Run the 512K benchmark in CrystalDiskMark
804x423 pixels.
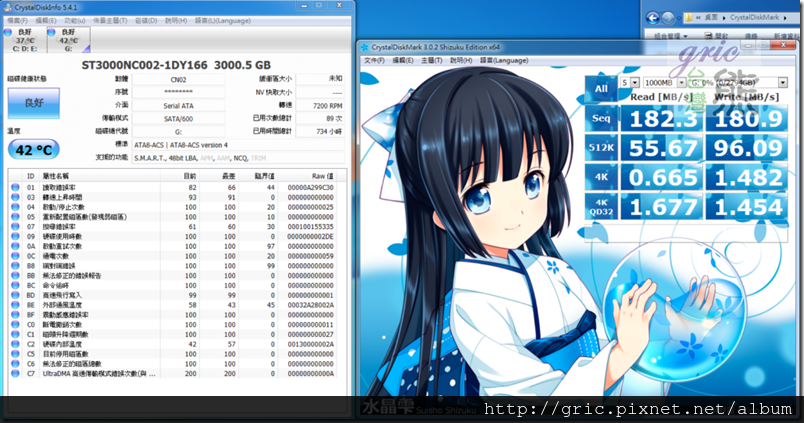click(x=601, y=148)
